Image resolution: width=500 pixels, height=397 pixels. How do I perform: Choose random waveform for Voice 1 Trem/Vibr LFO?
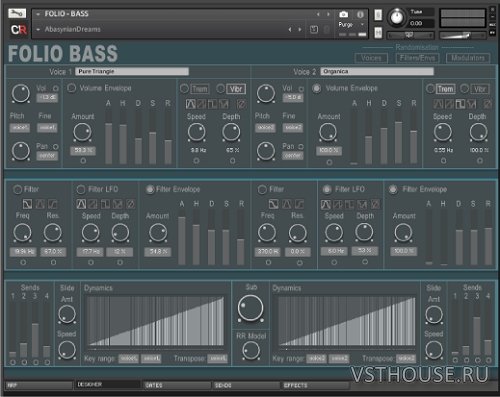coord(224,104)
